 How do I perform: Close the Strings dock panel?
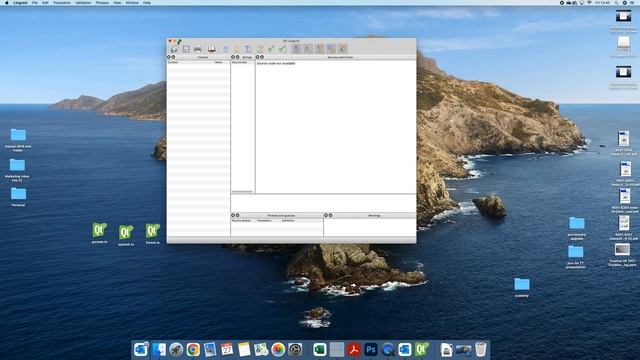(233, 57)
